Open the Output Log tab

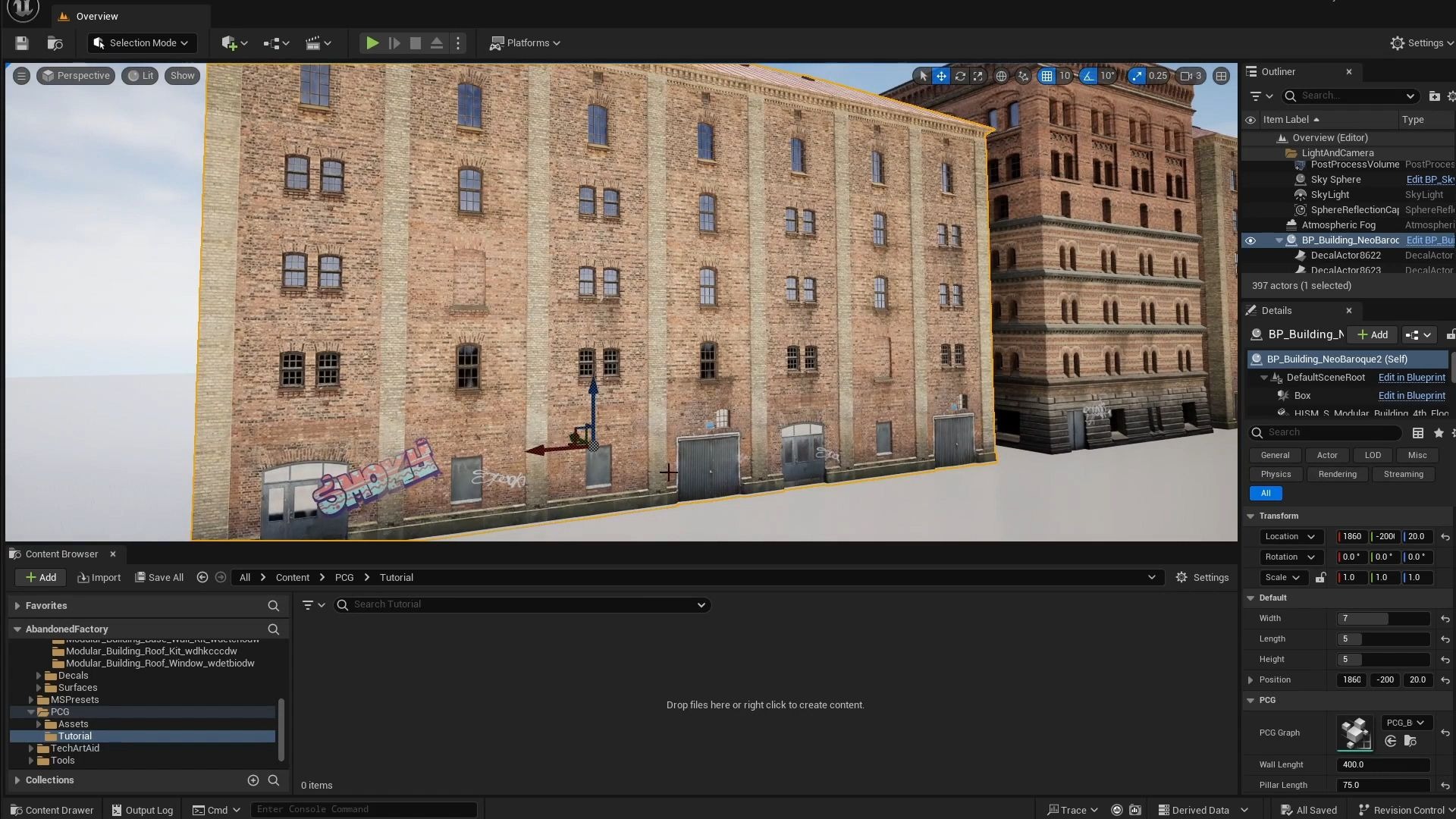tap(142, 810)
